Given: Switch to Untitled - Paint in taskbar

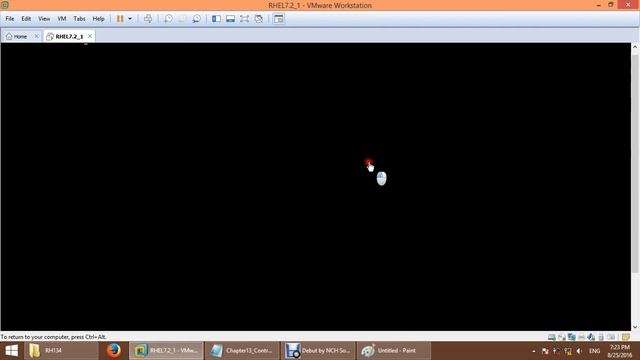Looking at the screenshot, I should (394, 351).
